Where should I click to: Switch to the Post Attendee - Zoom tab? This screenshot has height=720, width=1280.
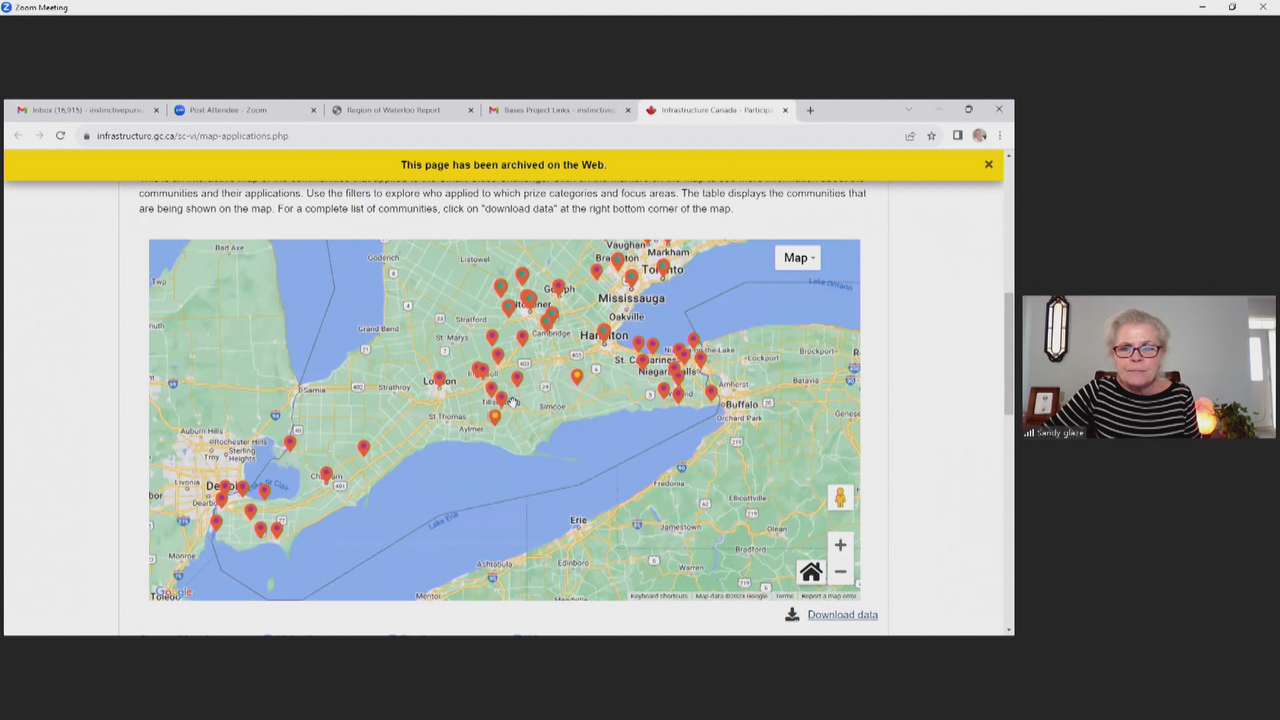(228, 110)
